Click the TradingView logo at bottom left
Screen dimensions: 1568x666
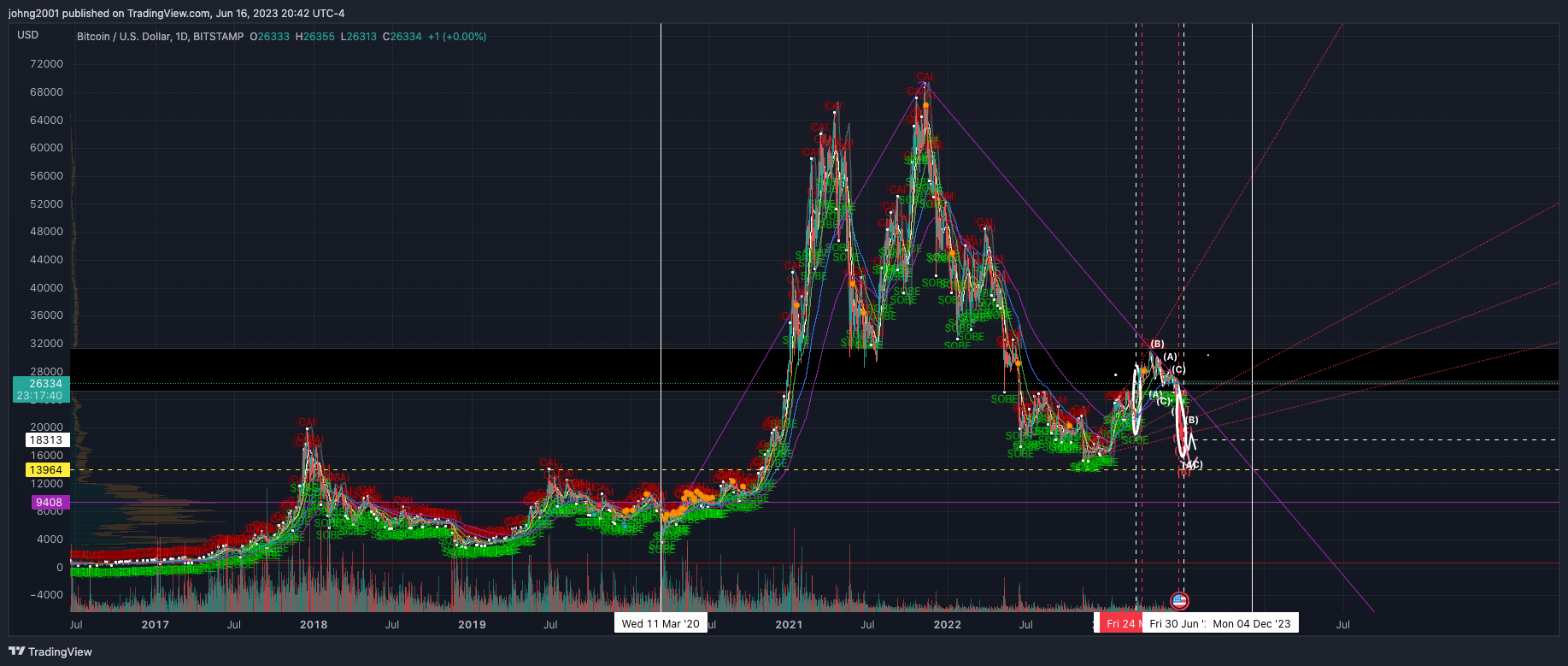click(50, 651)
